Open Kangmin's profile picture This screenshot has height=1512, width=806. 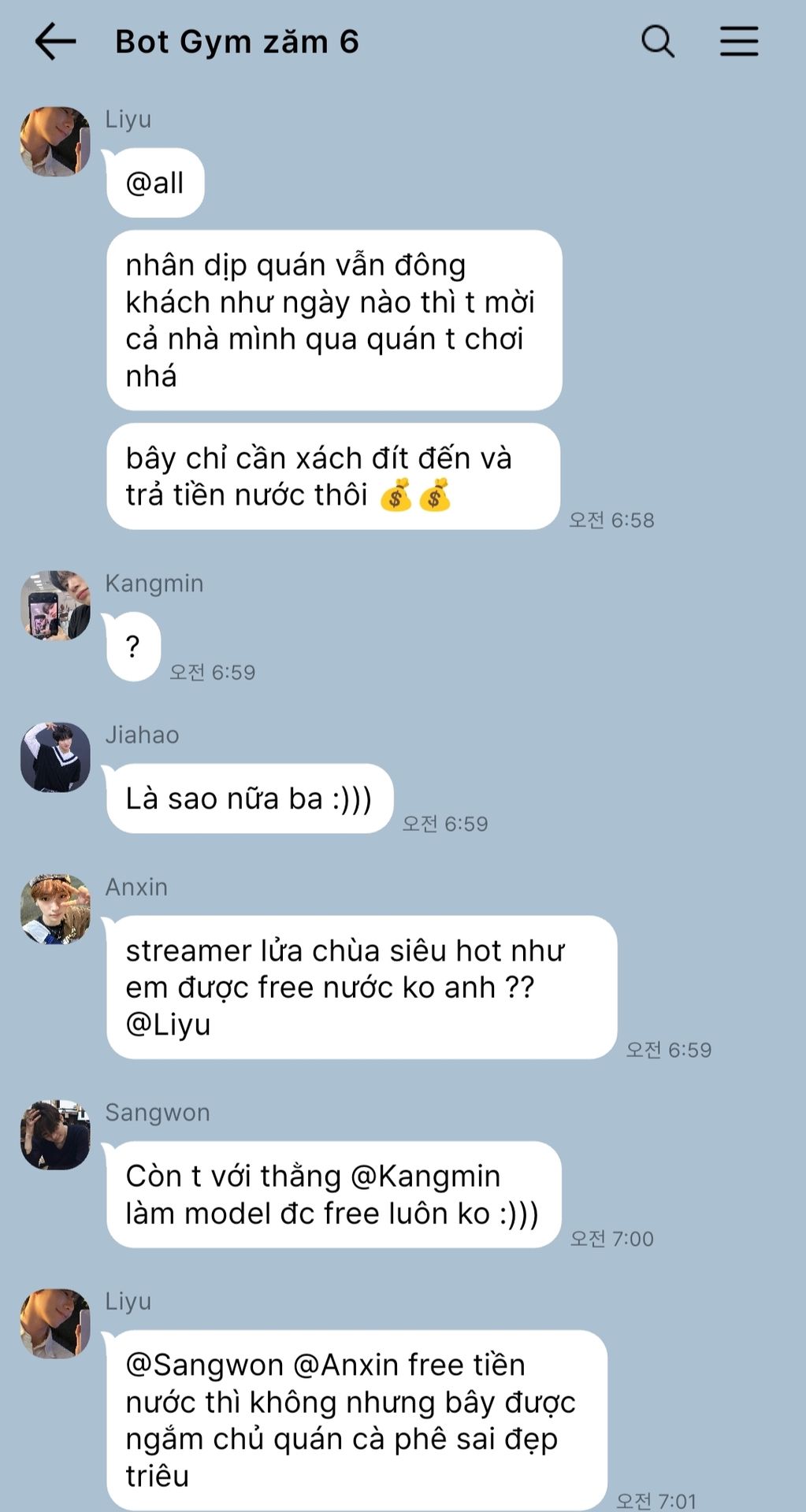55,606
